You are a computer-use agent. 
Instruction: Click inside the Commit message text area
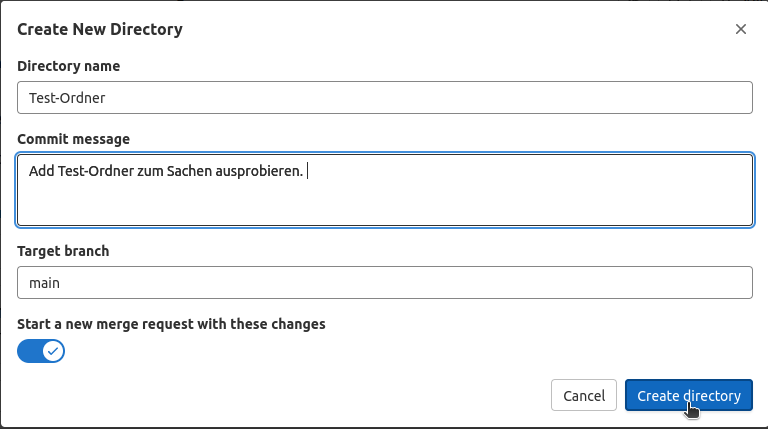pos(385,190)
